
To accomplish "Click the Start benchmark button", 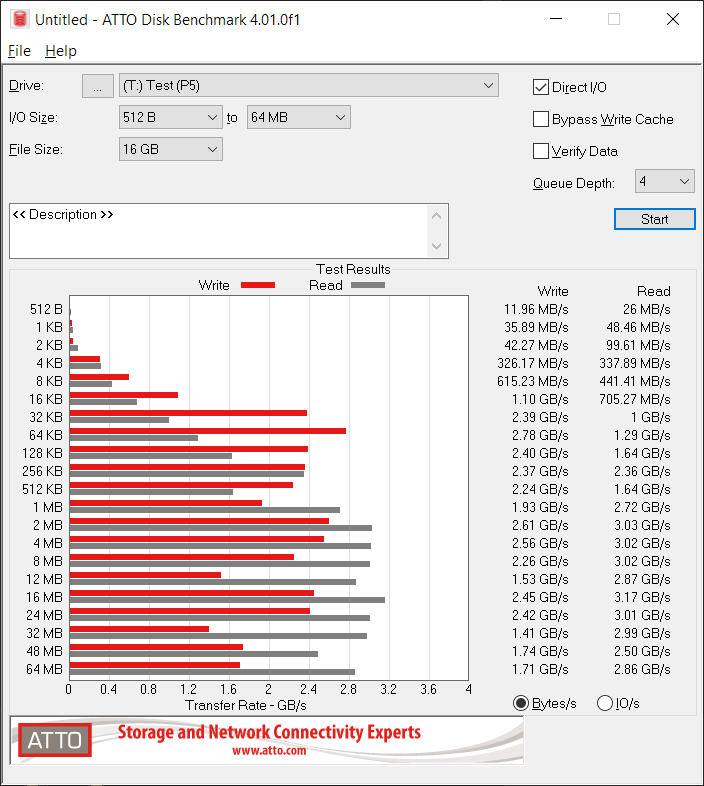I will [654, 219].
